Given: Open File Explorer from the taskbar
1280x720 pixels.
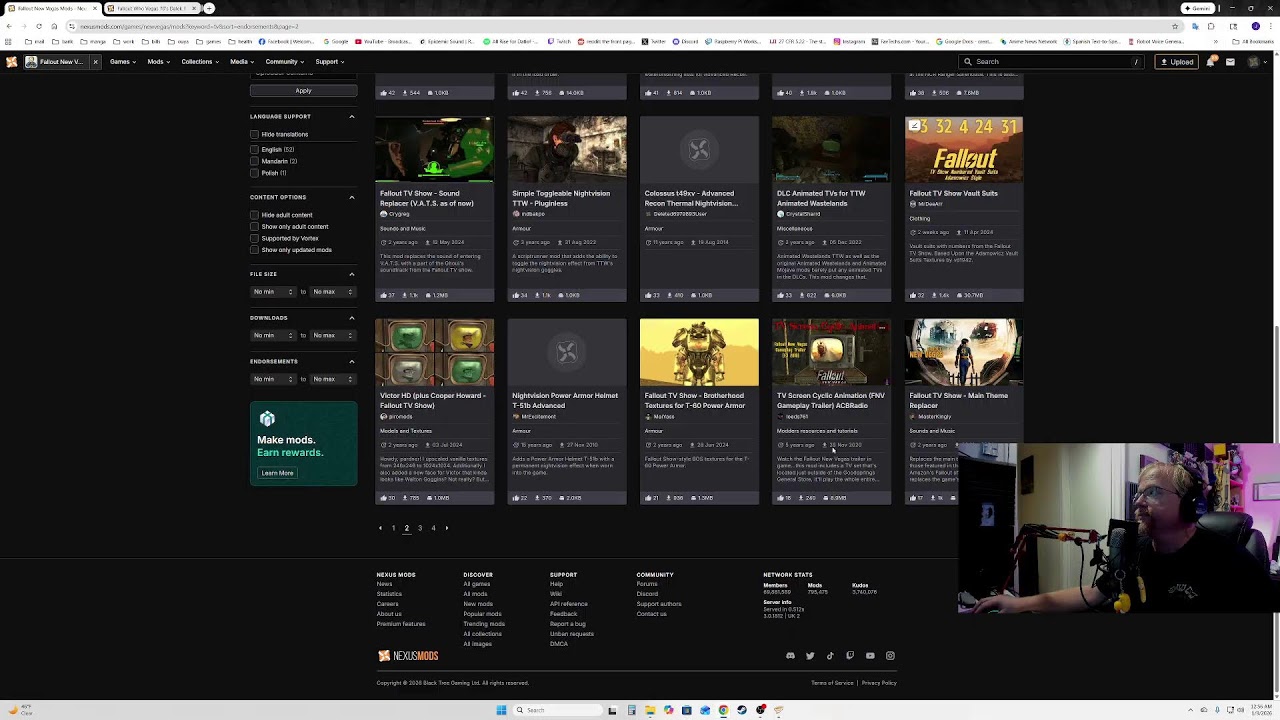Looking at the screenshot, I should [650, 710].
